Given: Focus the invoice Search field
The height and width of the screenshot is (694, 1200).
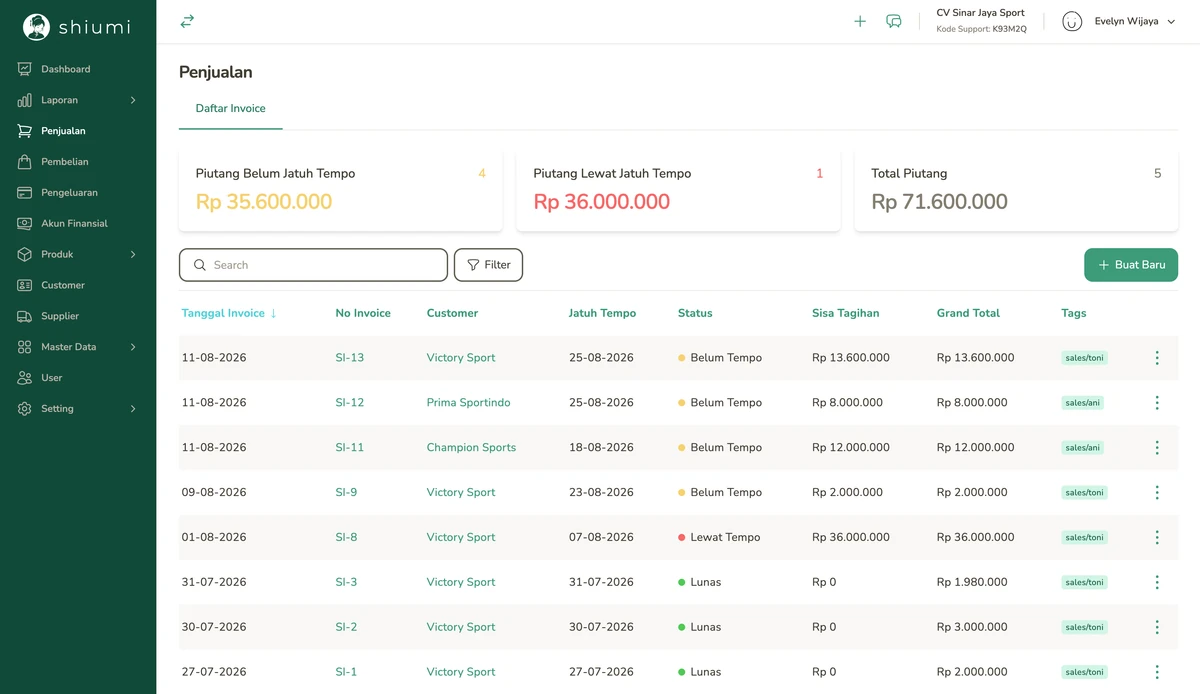Looking at the screenshot, I should tap(313, 265).
